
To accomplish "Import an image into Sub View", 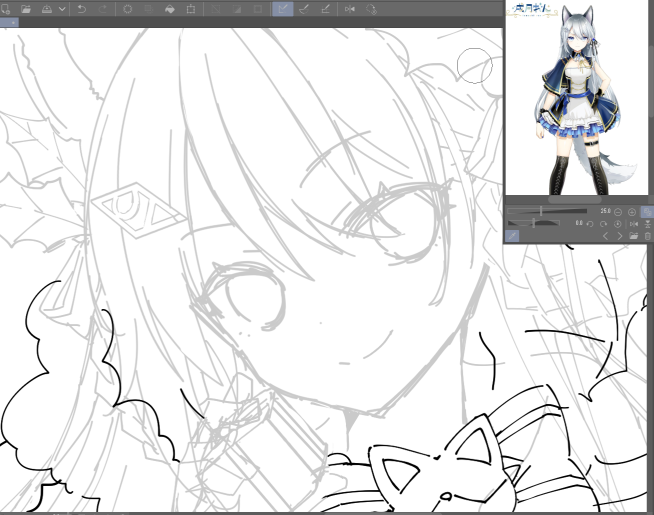I will tap(634, 236).
